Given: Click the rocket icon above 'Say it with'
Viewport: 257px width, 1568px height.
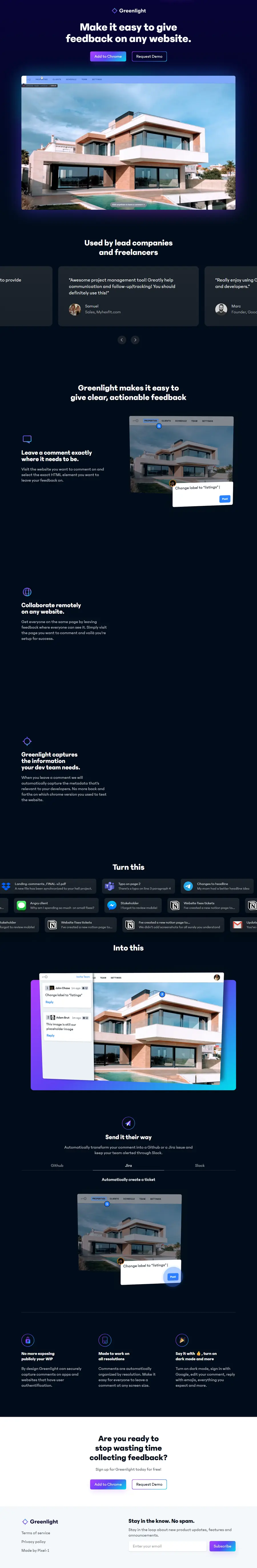Looking at the screenshot, I should (x=182, y=1340).
